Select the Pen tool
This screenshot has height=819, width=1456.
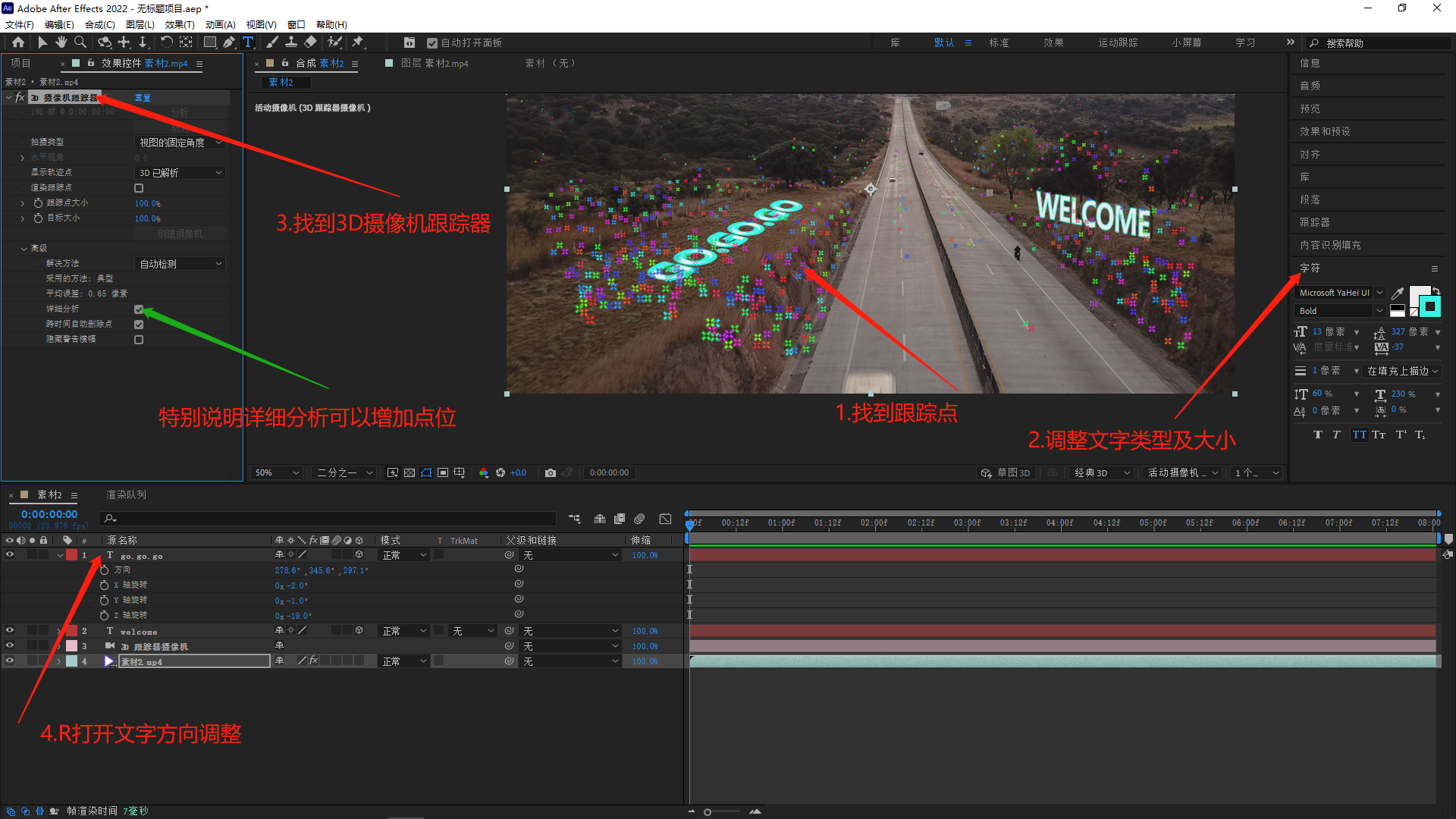point(229,42)
